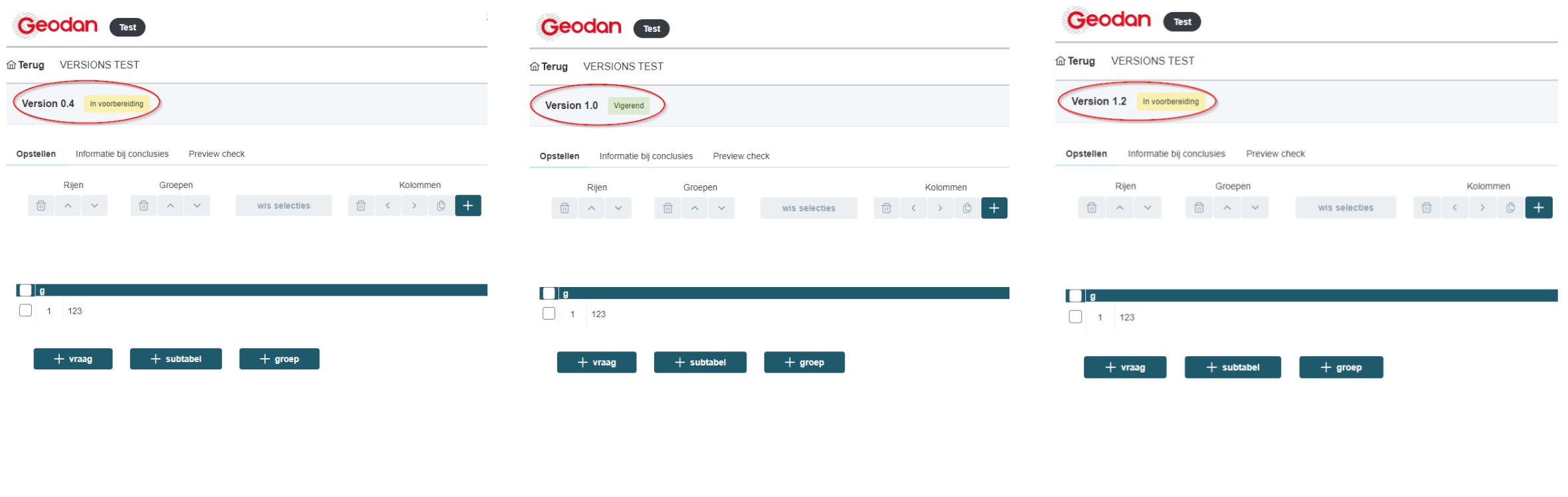Click the home Terug icon in Version 1.2 panel
This screenshot has height=497, width=1568.
click(x=1061, y=61)
